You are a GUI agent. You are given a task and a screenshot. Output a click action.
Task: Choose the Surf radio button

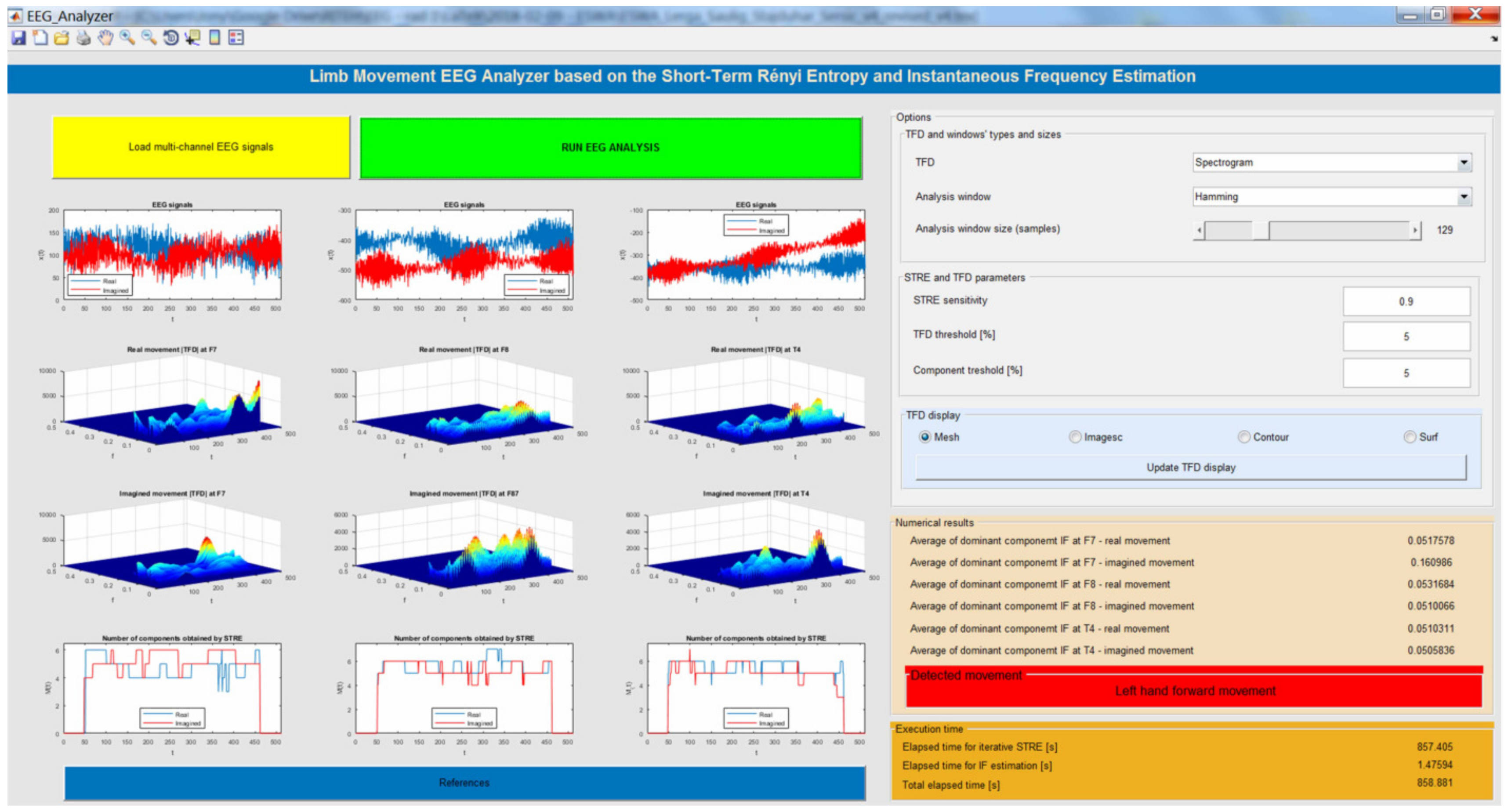click(1410, 437)
